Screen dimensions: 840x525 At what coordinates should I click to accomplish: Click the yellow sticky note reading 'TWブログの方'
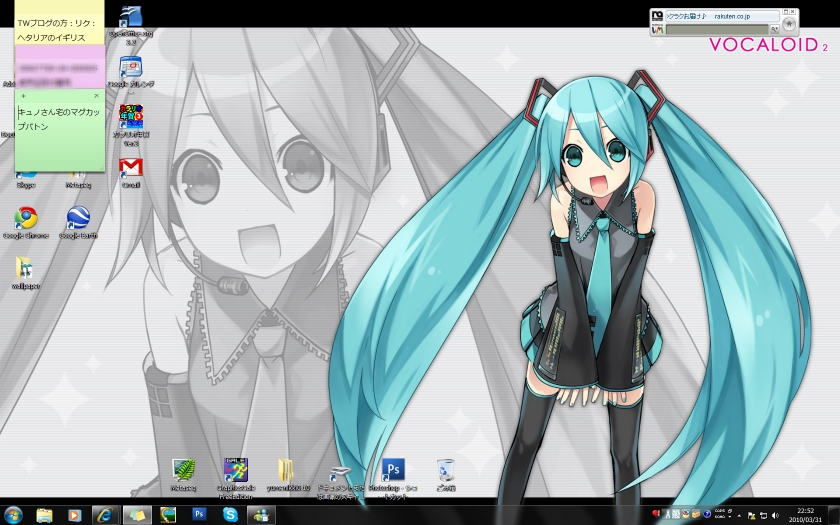coord(59,23)
